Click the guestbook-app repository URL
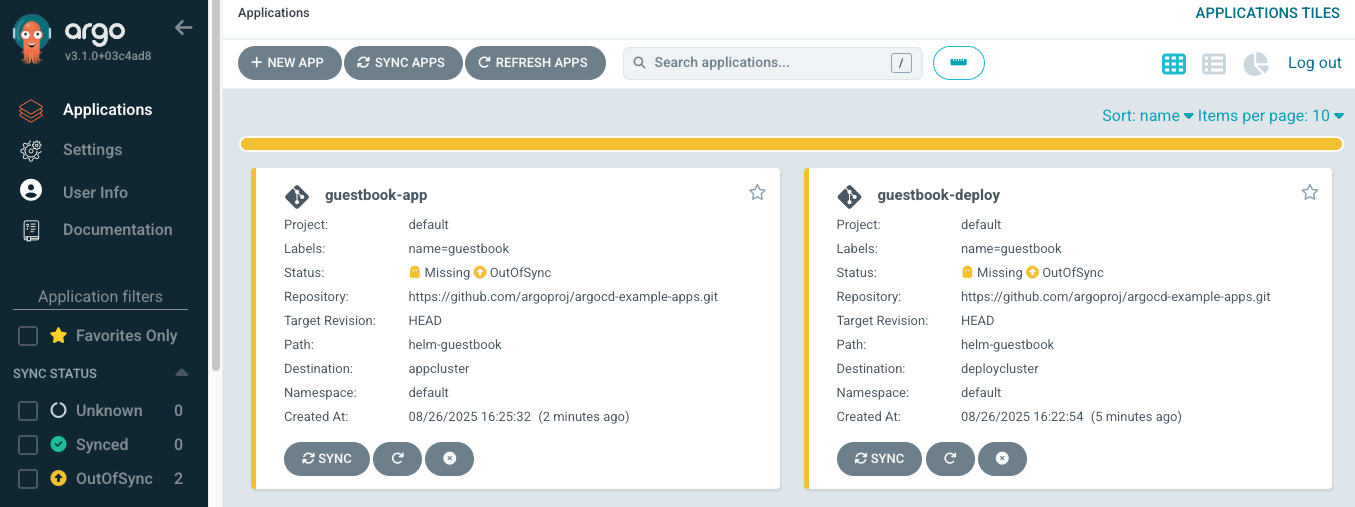1355x507 pixels. click(x=563, y=297)
